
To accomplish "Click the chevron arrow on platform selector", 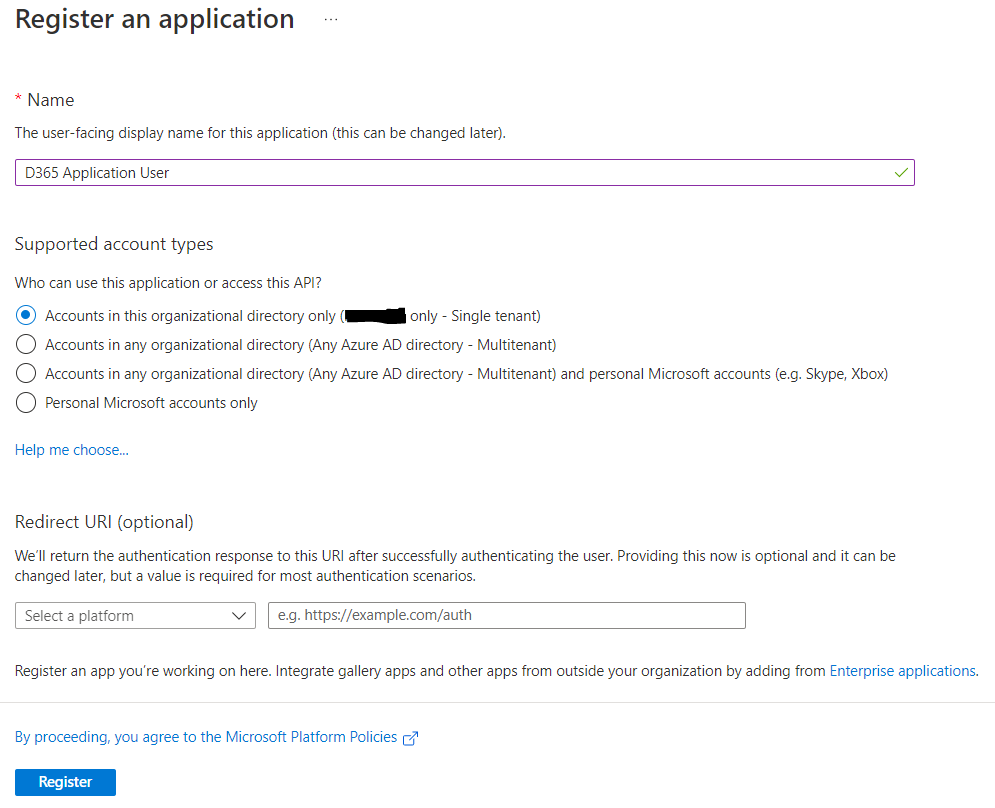I will (239, 616).
